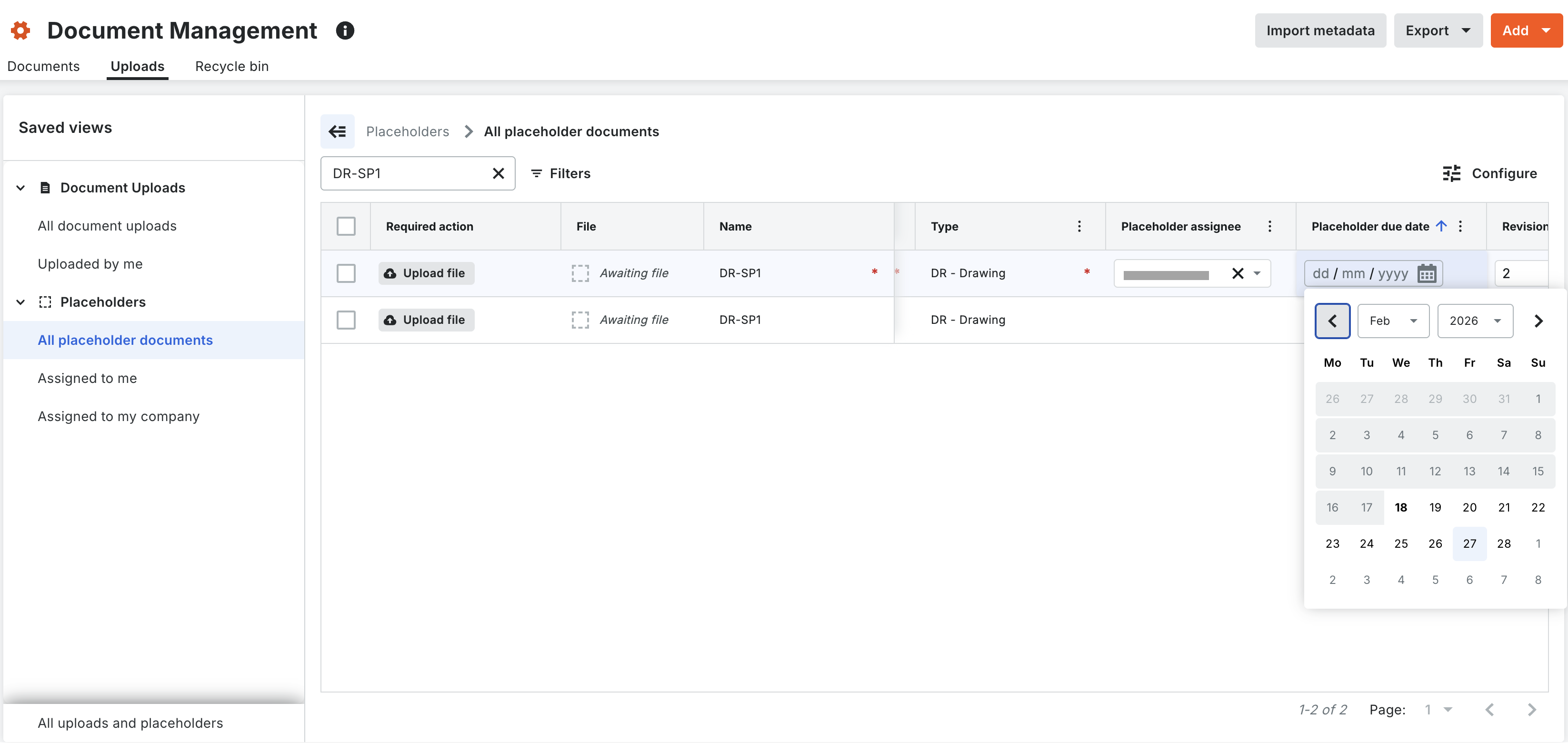Open the Feb month dropdown

click(1393, 321)
